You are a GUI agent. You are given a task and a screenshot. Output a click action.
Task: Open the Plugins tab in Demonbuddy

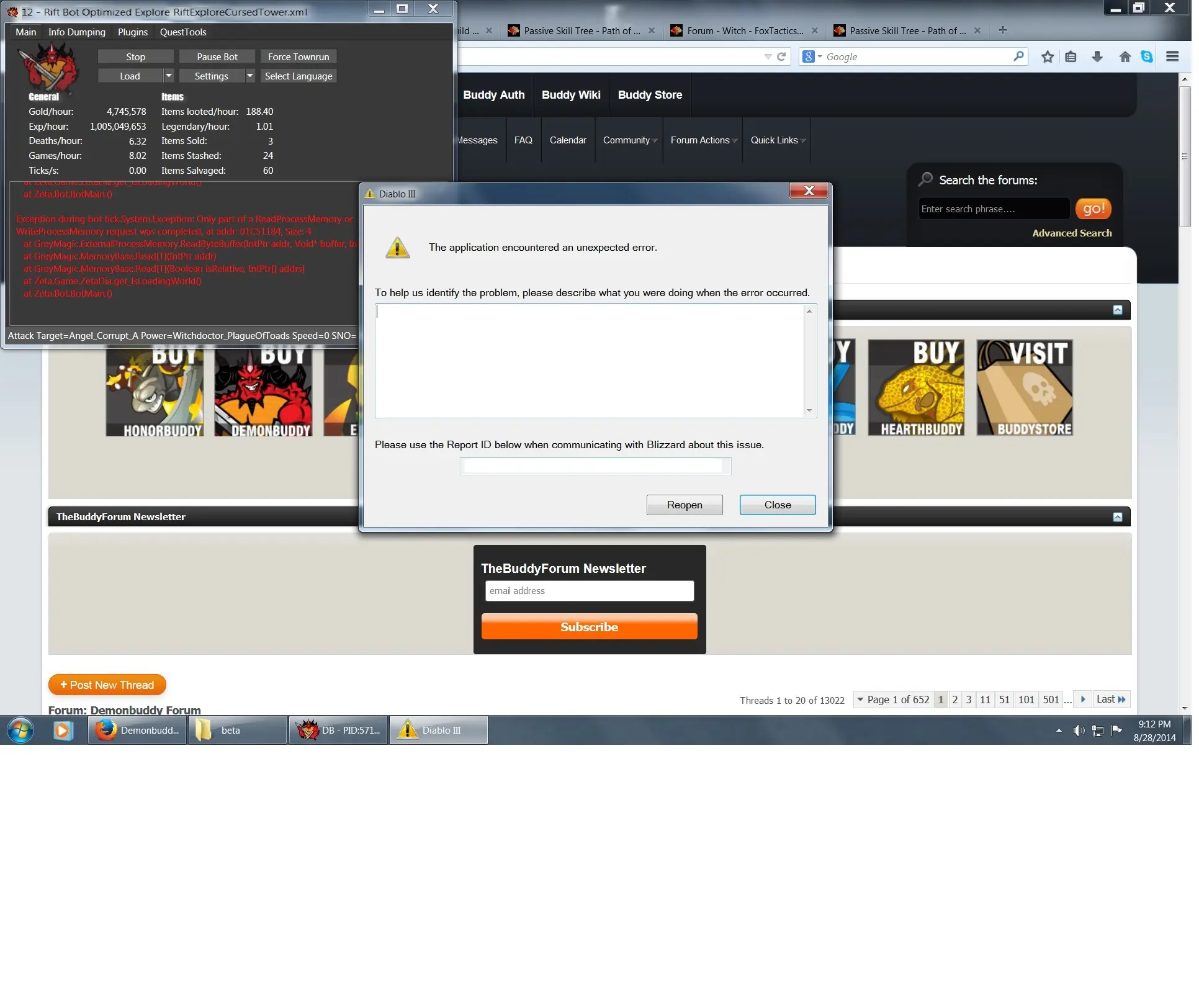pos(133,32)
